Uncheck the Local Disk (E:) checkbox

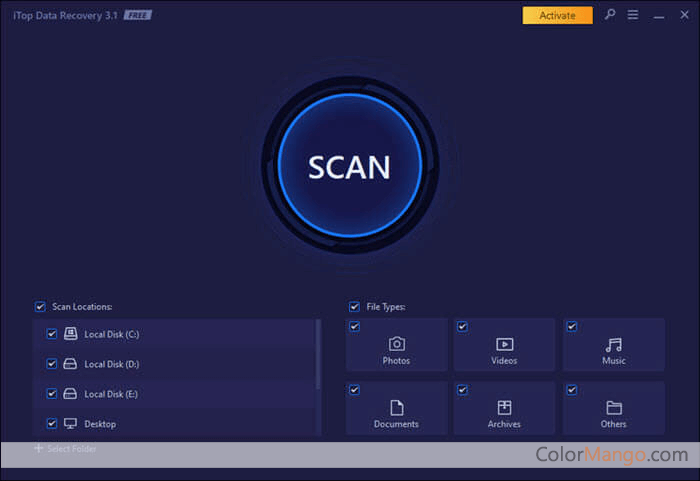pos(52,394)
